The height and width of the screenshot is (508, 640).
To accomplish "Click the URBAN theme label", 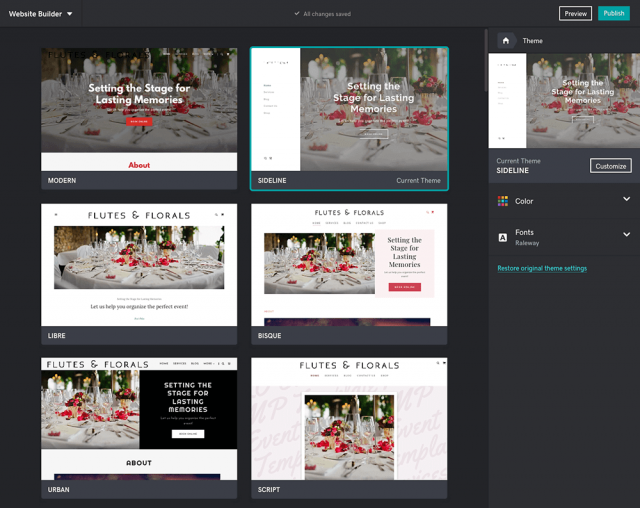I will [59, 489].
